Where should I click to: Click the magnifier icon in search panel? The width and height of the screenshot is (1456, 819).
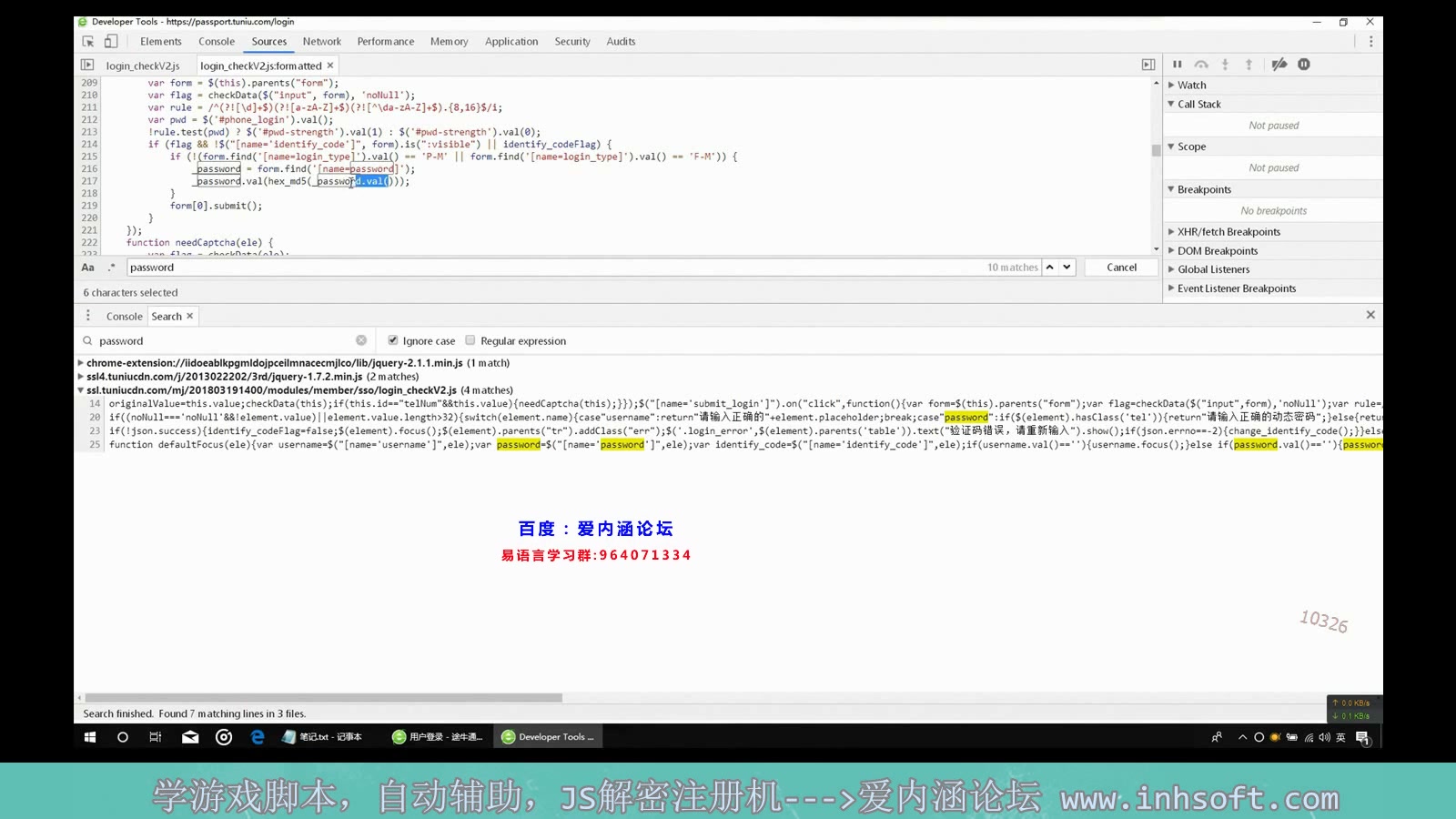click(x=88, y=341)
